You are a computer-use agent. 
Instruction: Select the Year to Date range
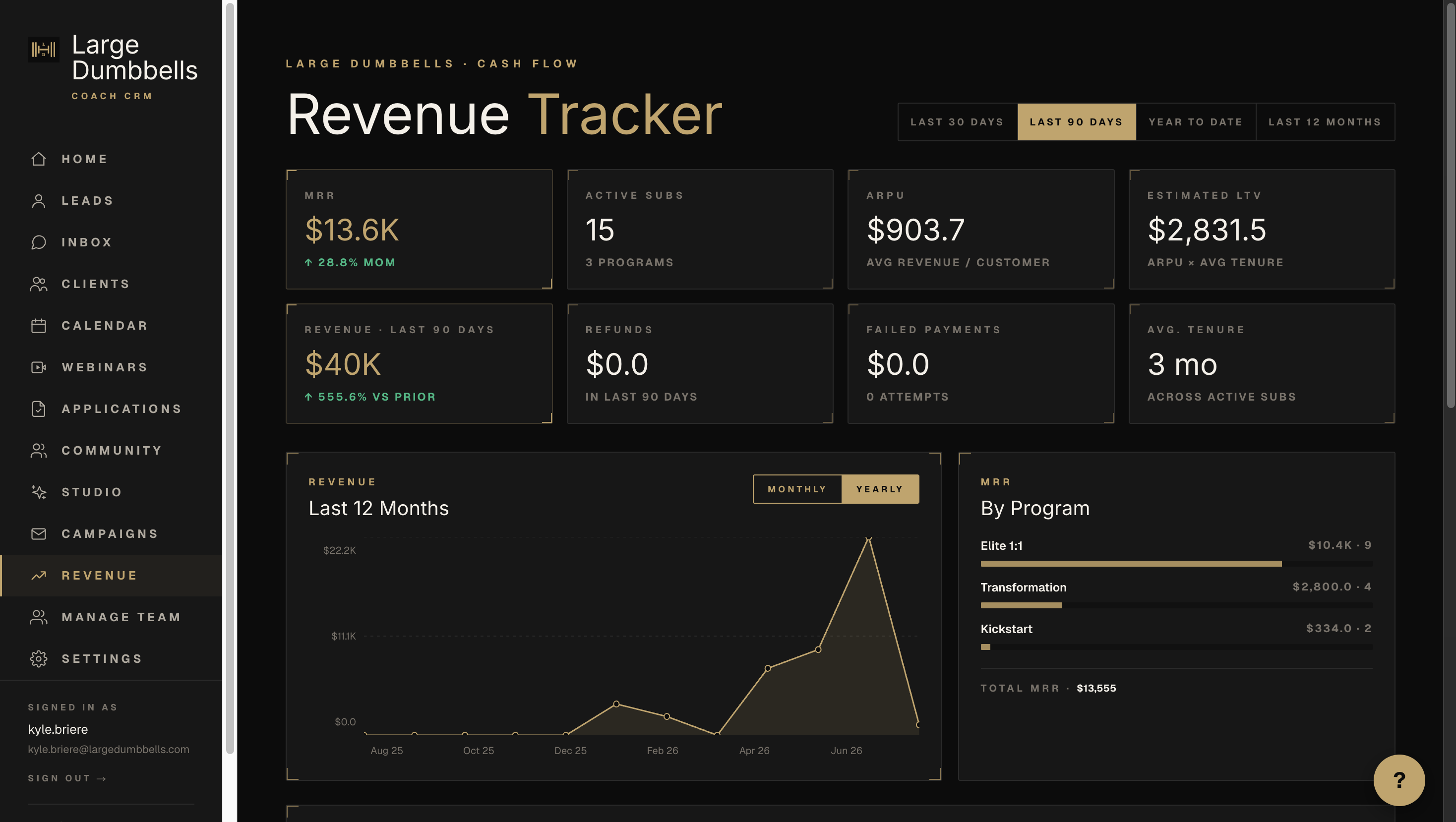1196,122
